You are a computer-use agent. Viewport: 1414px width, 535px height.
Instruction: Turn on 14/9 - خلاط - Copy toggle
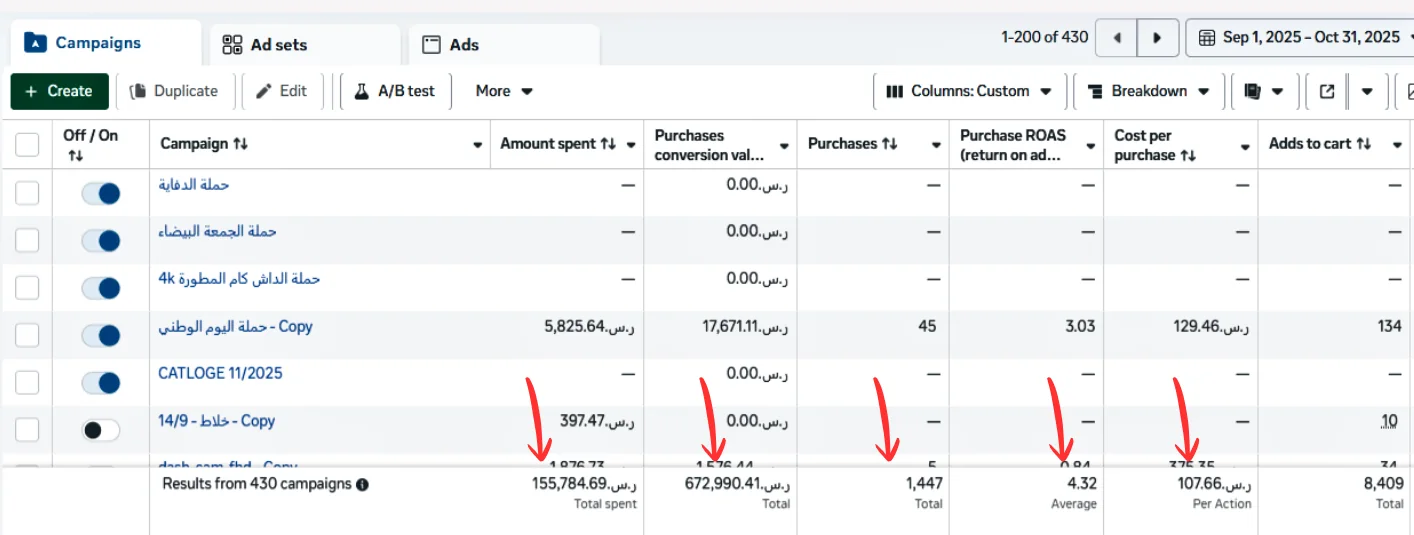tap(101, 430)
